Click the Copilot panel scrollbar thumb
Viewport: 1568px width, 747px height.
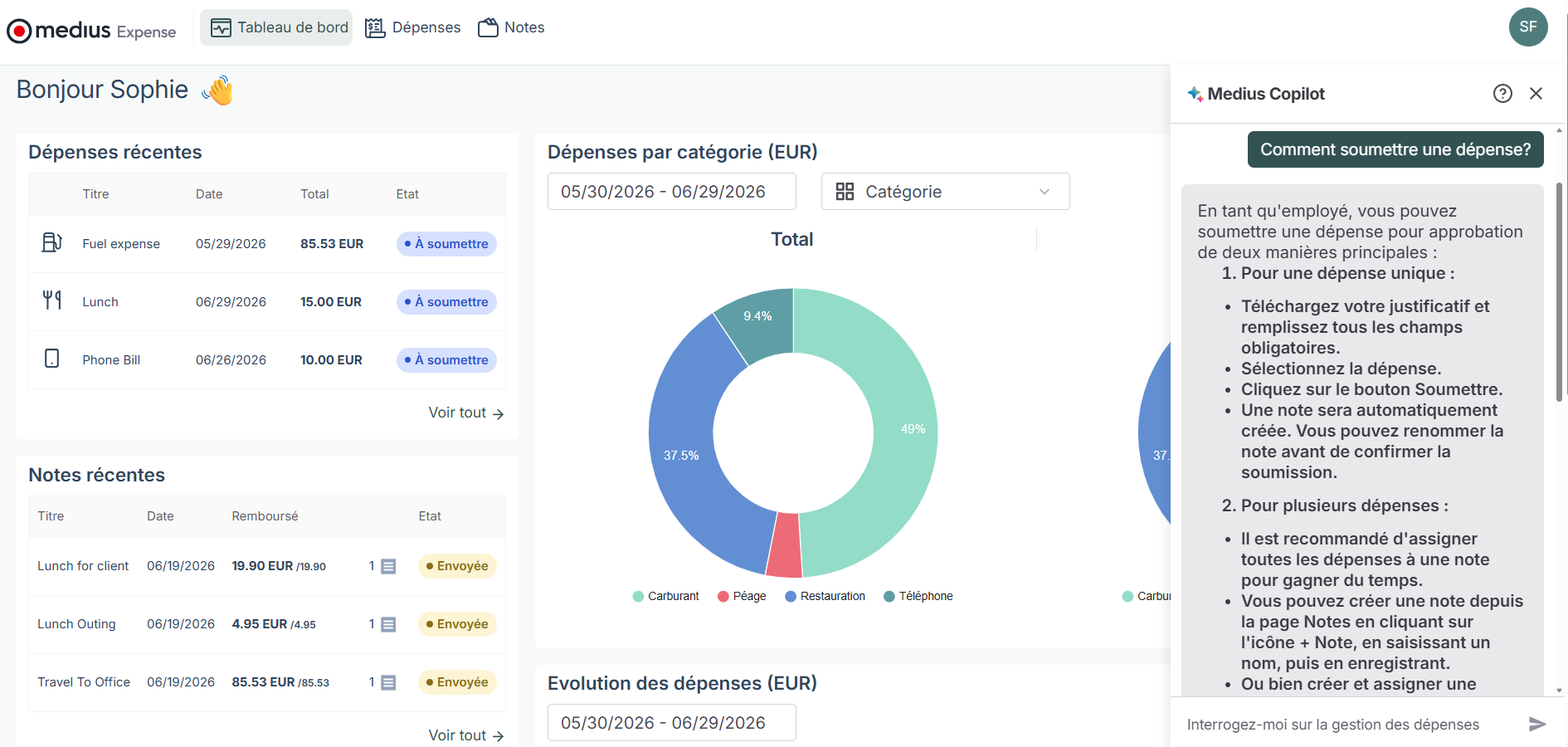[1560, 290]
